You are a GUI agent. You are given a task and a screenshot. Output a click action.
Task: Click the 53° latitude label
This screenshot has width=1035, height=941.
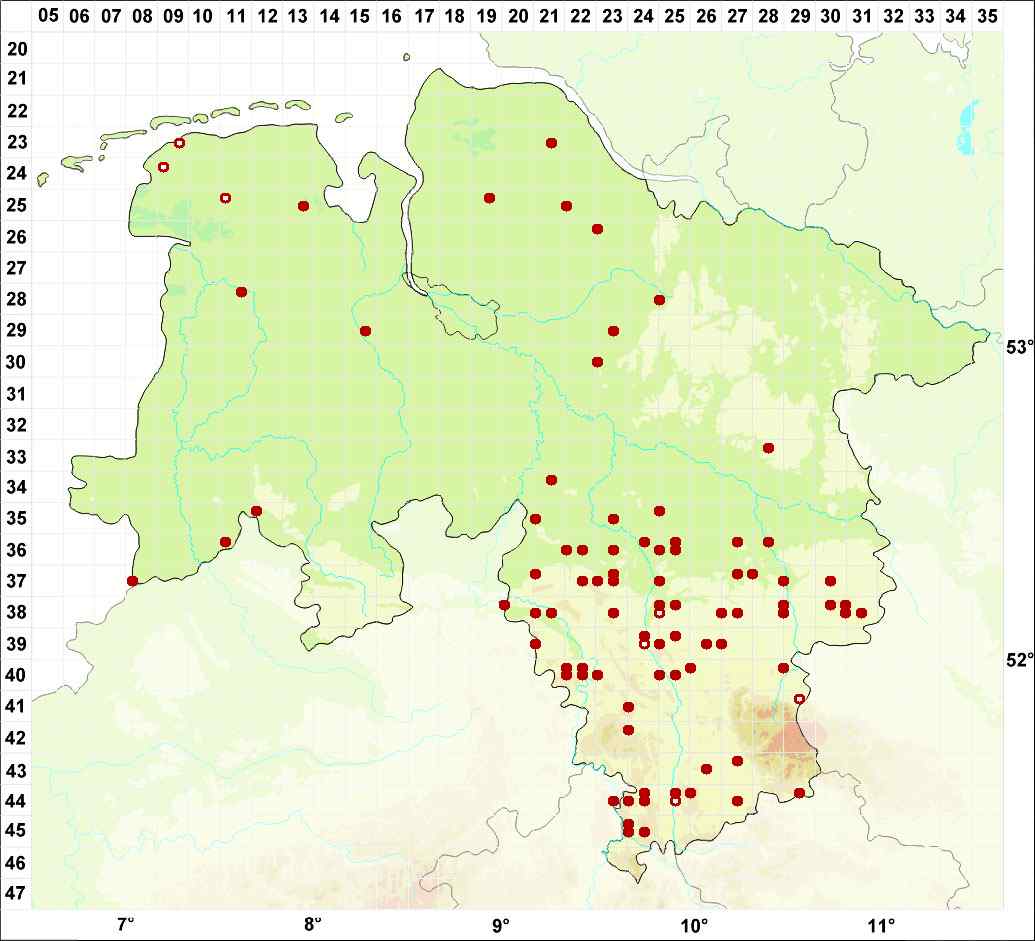pos(1019,347)
